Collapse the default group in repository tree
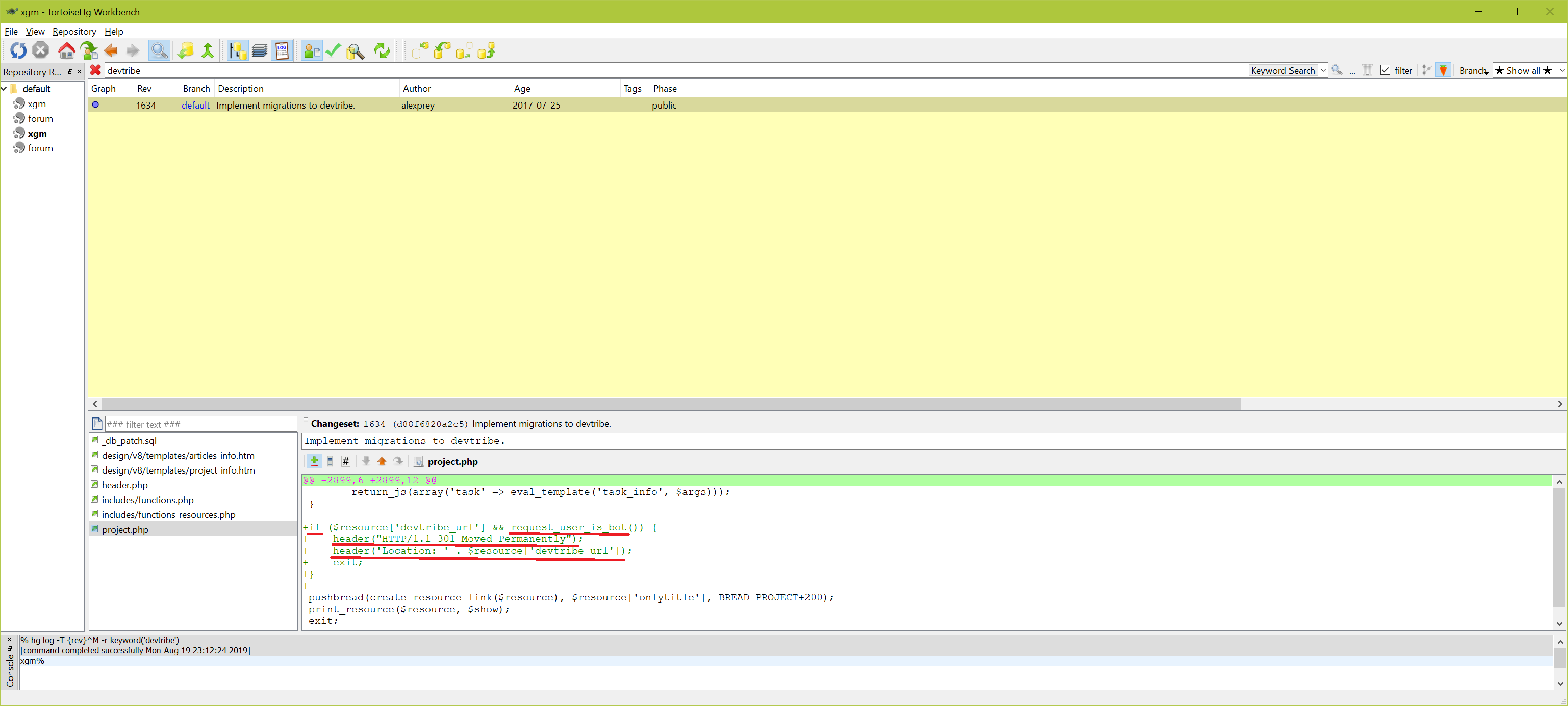This screenshot has width=1568, height=706. 4,89
